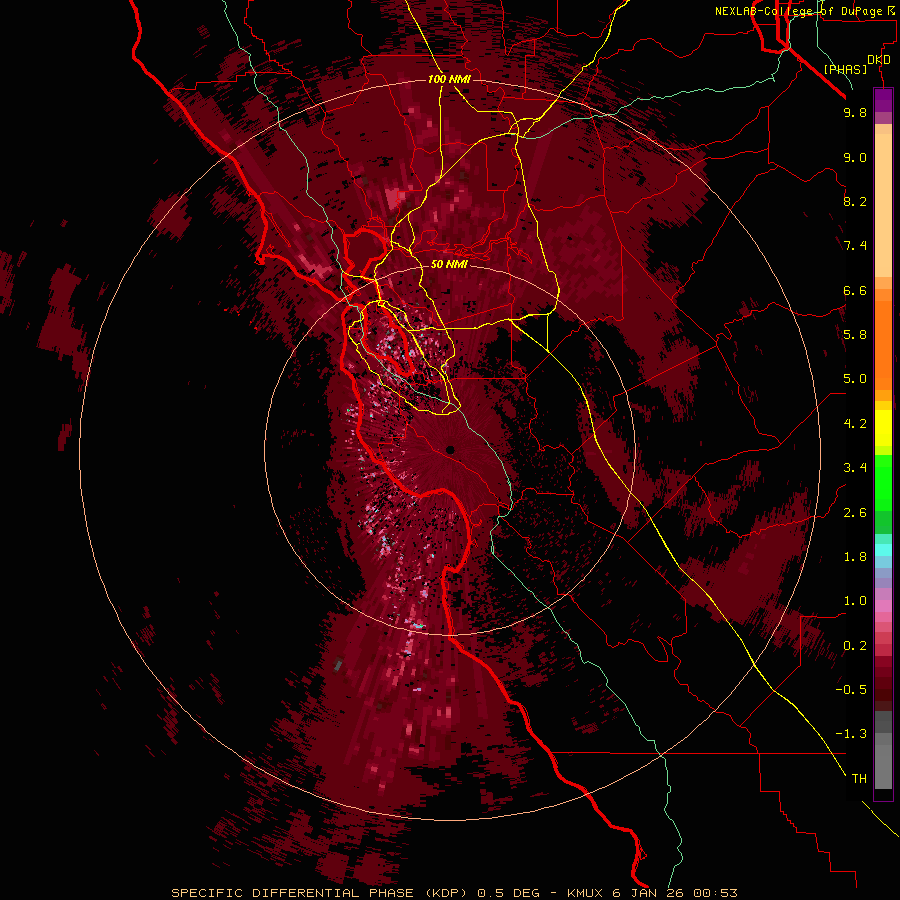Click the 0.2 value on the scale
The width and height of the screenshot is (900, 900).
(855, 646)
